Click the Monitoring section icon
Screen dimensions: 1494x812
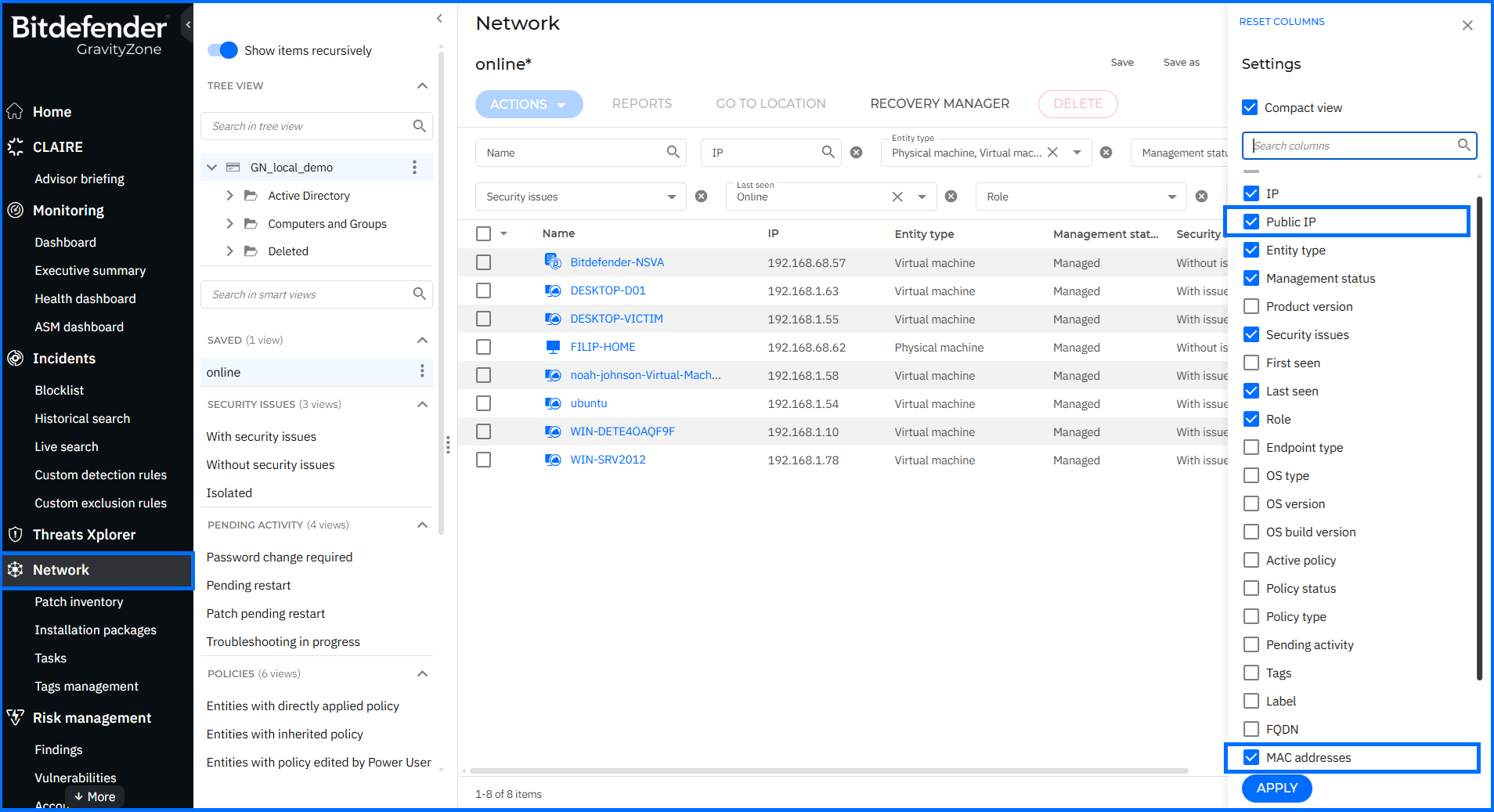15,210
